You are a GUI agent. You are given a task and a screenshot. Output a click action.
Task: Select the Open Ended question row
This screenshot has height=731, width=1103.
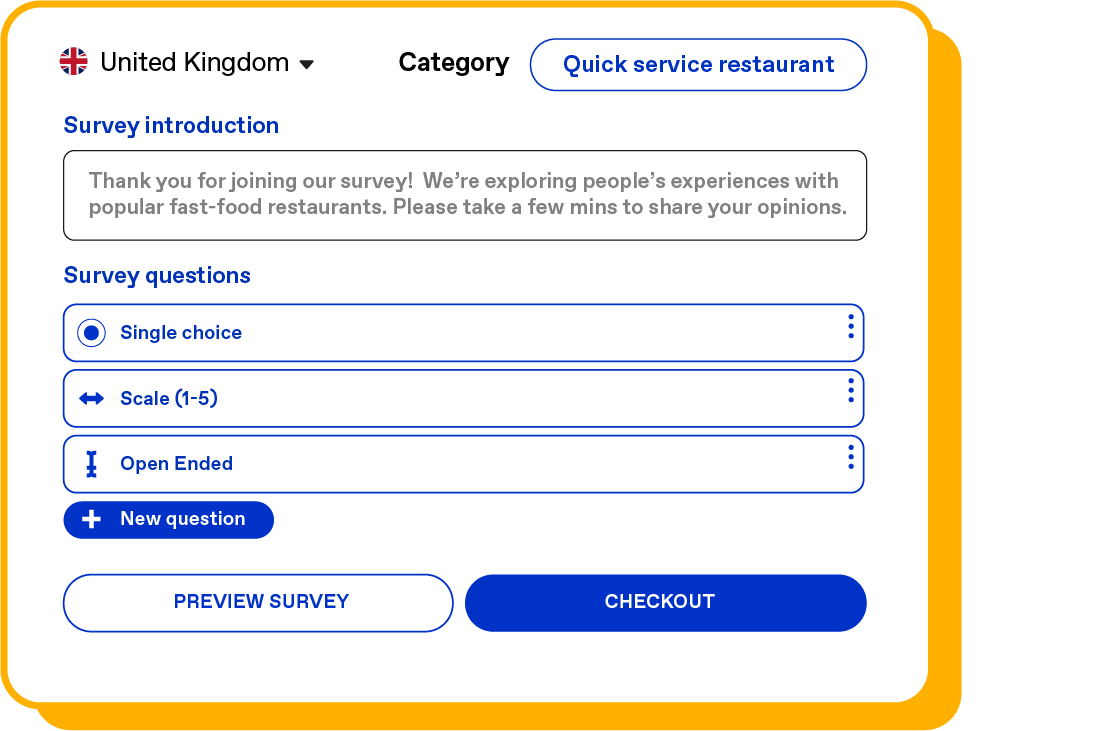[464, 464]
